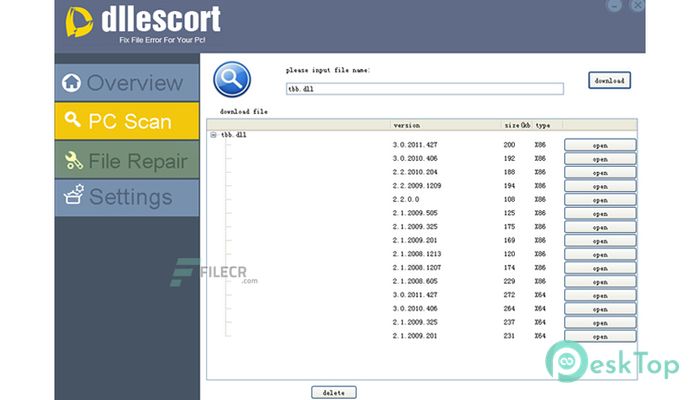This screenshot has height=400, width=700.
Task: Open version 2.1.2008.1213 entry
Action: [600, 254]
